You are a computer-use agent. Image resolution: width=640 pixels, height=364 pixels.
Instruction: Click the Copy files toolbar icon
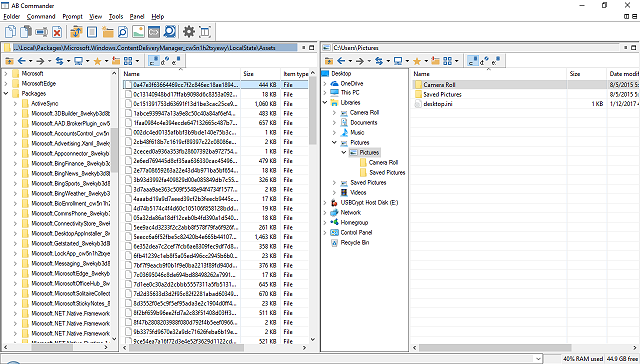coord(11,31)
